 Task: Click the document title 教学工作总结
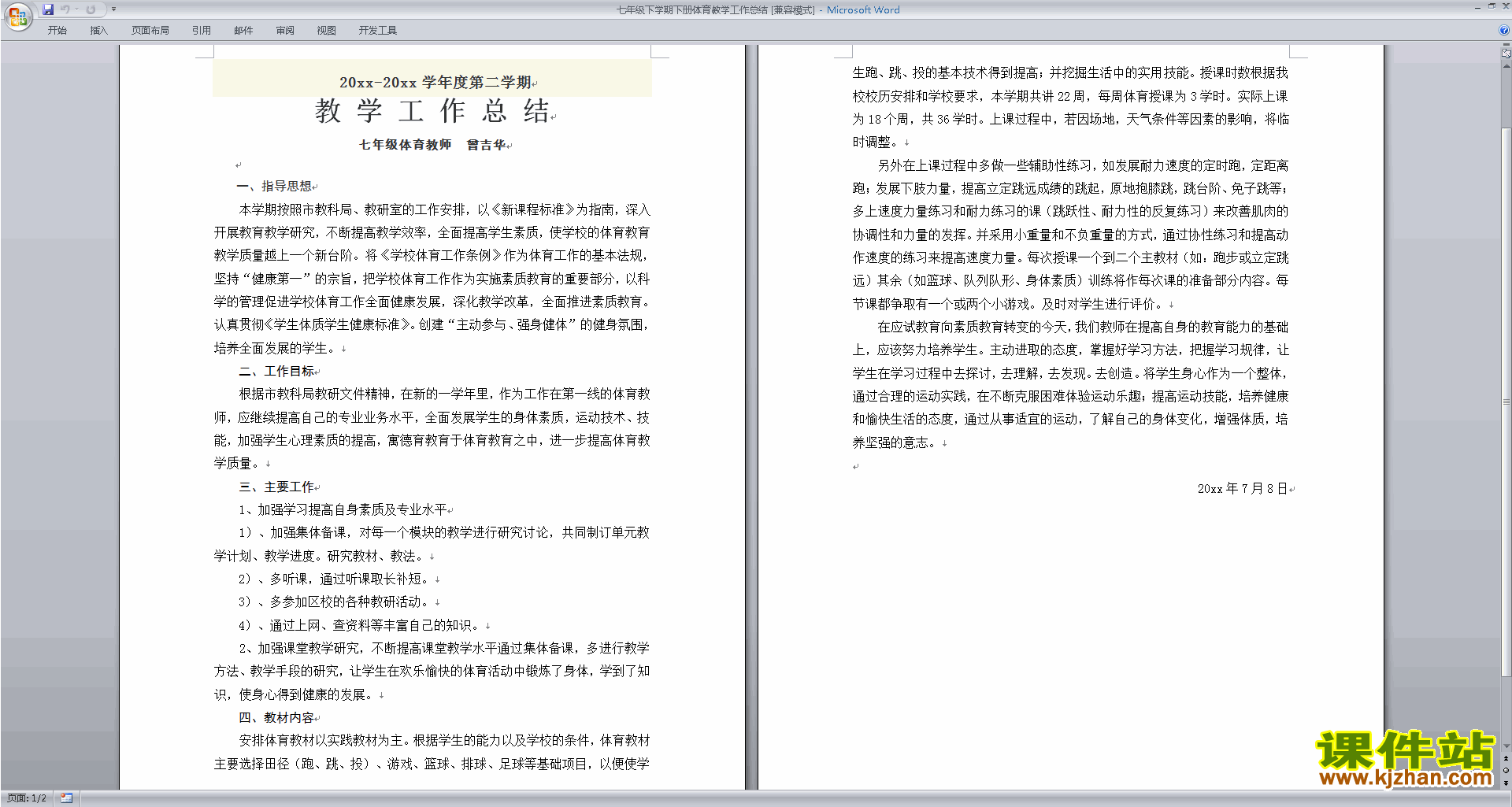[x=432, y=111]
